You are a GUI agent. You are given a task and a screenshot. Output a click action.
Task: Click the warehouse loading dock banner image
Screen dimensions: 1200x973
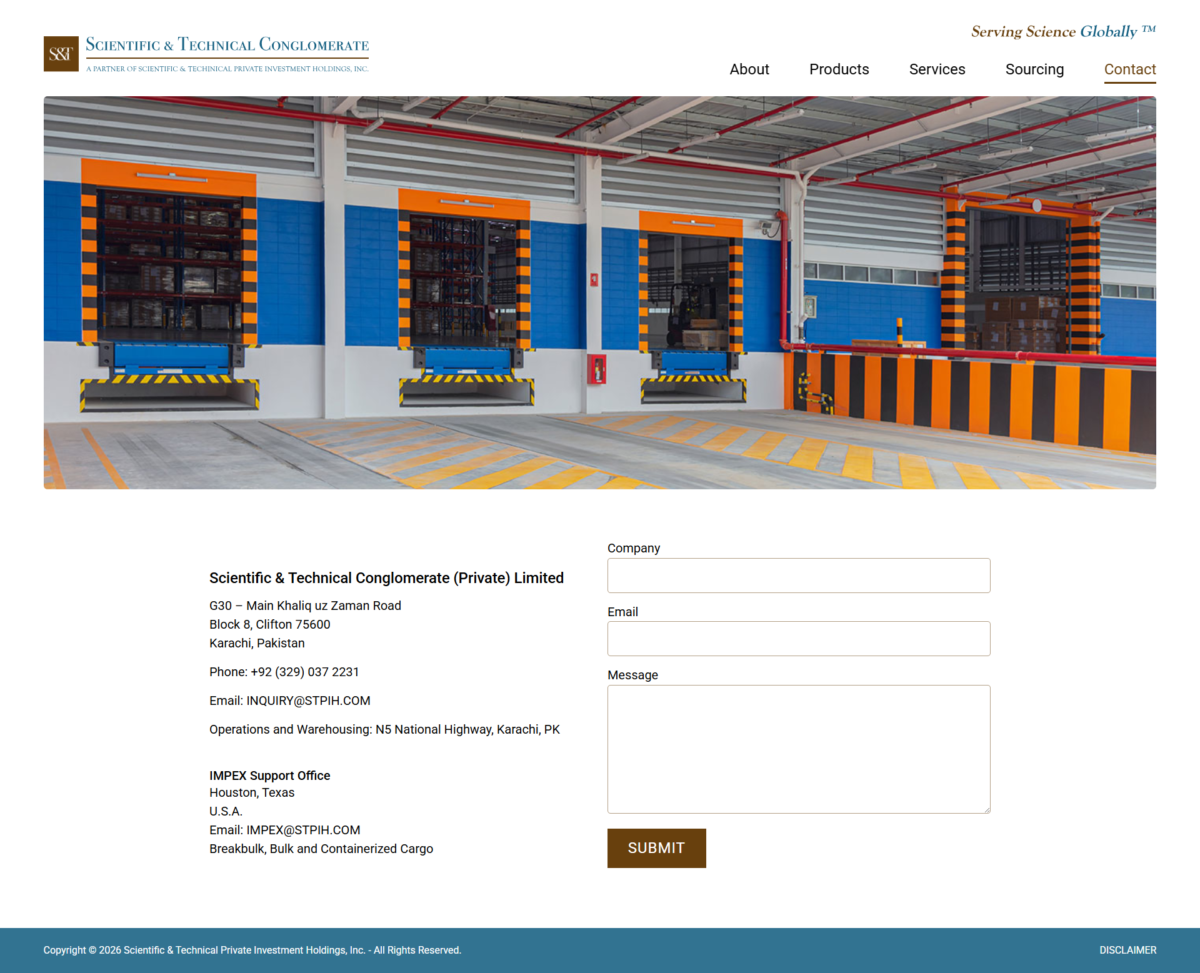(600, 293)
